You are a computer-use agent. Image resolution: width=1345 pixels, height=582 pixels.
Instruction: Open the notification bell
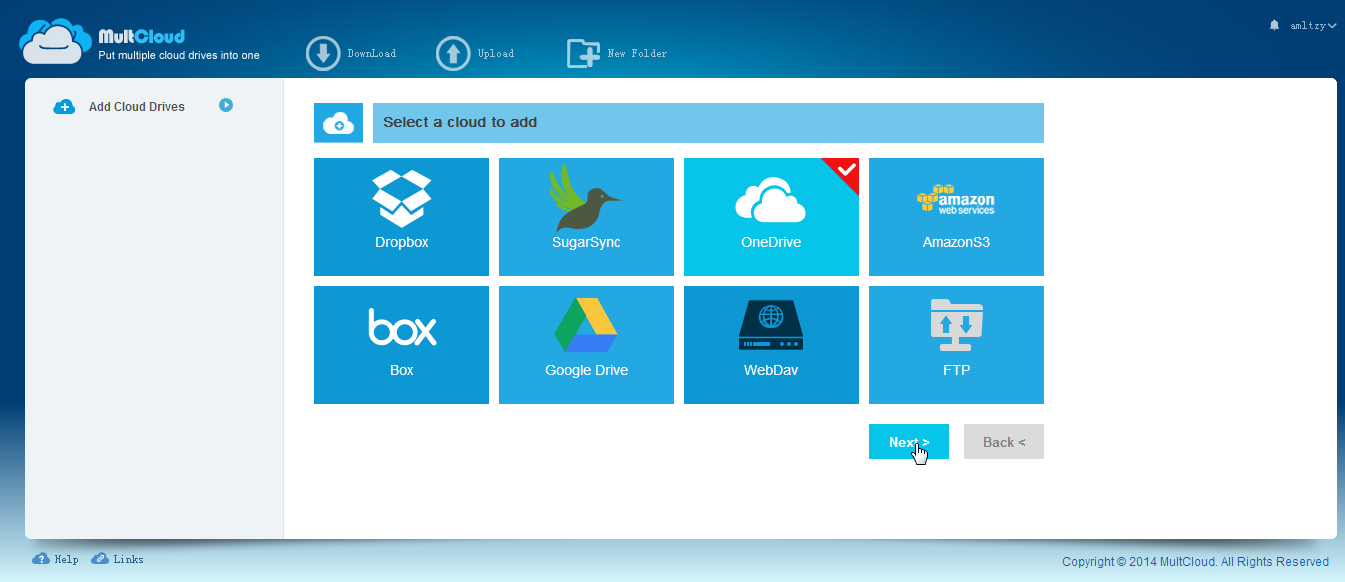[x=1274, y=25]
